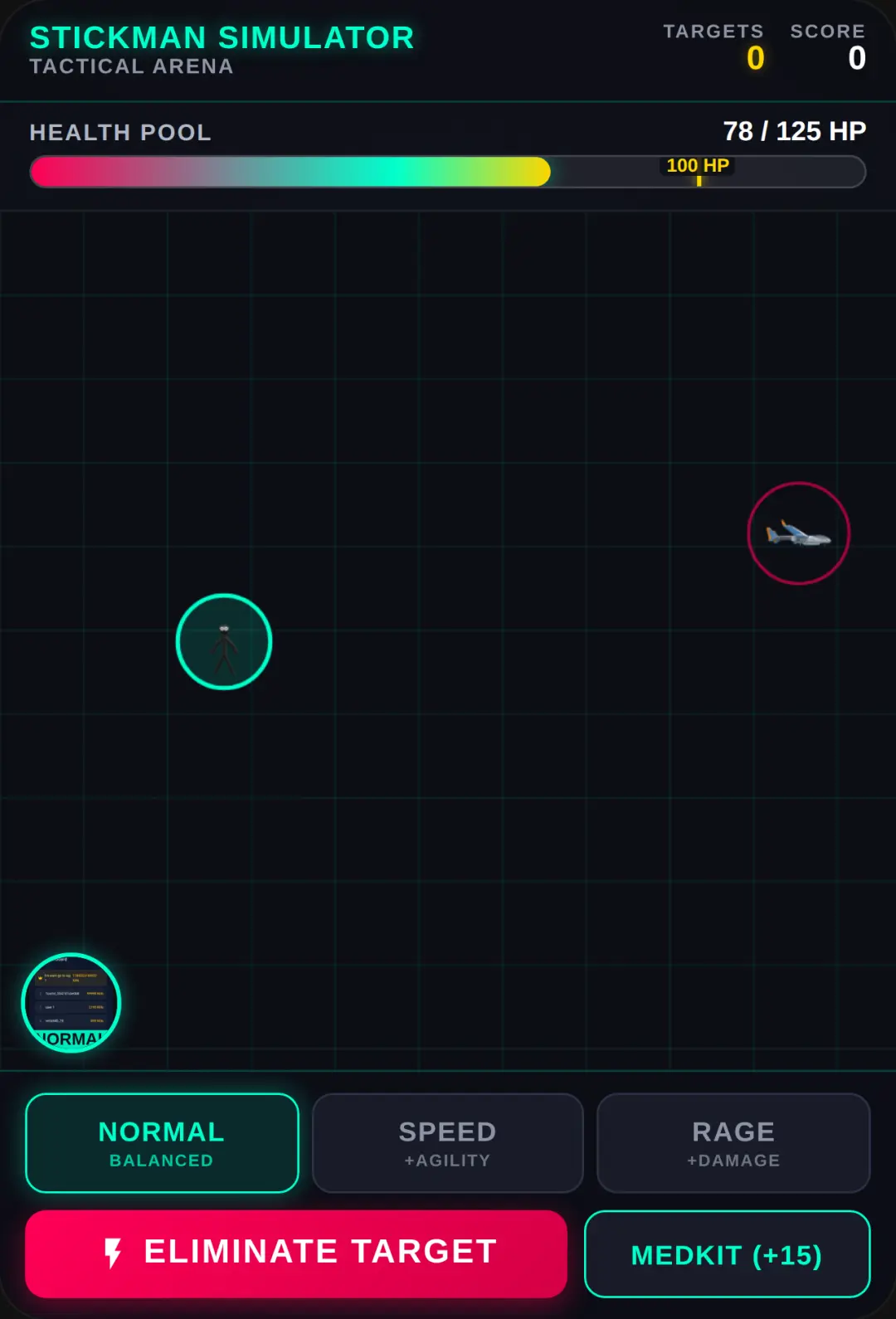Click the health pool progress bar
Screen dimensions: 896x1319
click(x=448, y=172)
